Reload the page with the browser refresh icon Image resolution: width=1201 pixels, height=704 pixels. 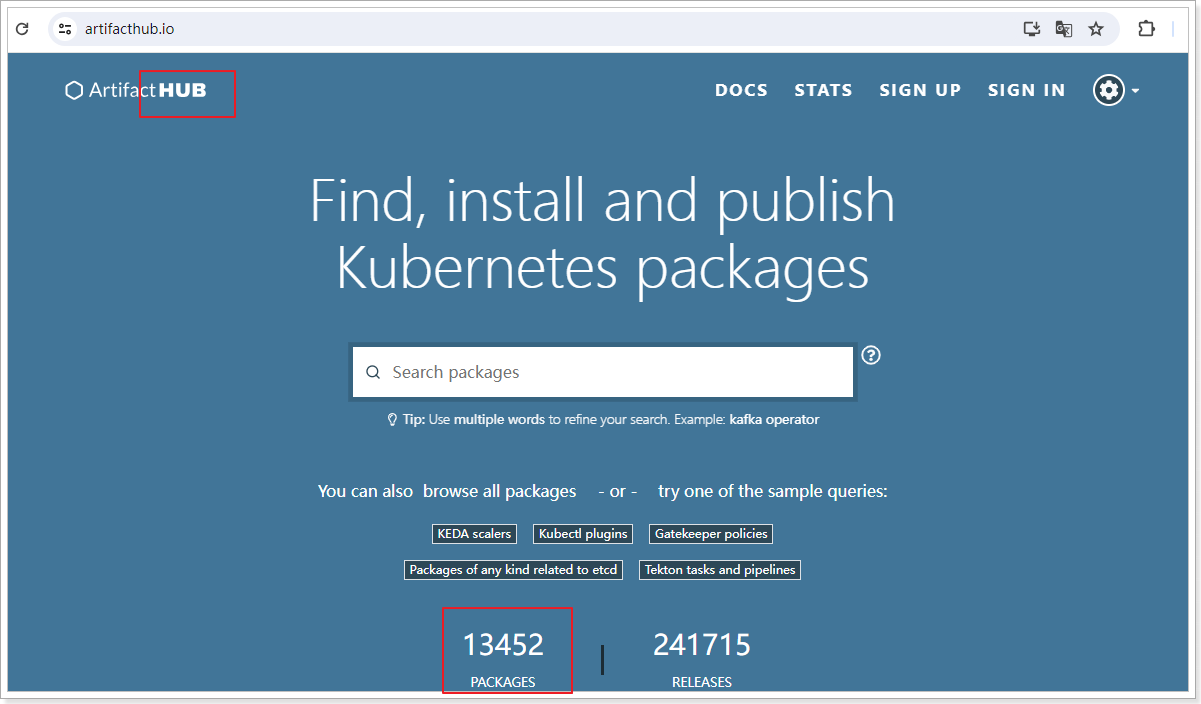point(22,29)
